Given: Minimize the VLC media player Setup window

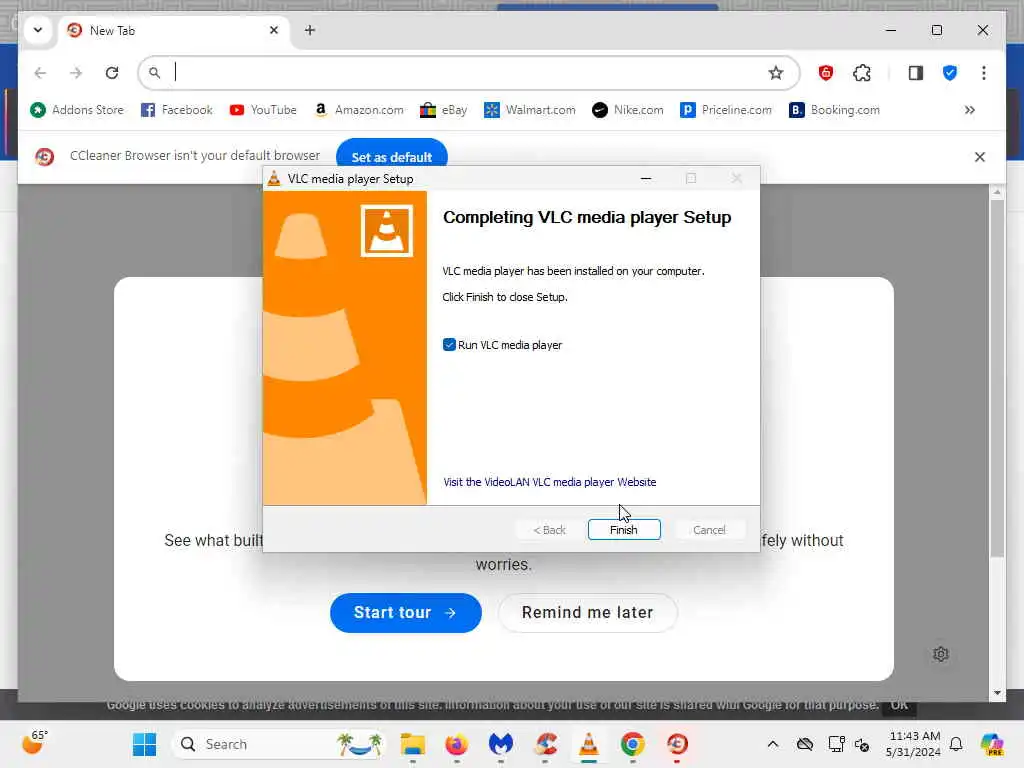Looking at the screenshot, I should coord(646,178).
